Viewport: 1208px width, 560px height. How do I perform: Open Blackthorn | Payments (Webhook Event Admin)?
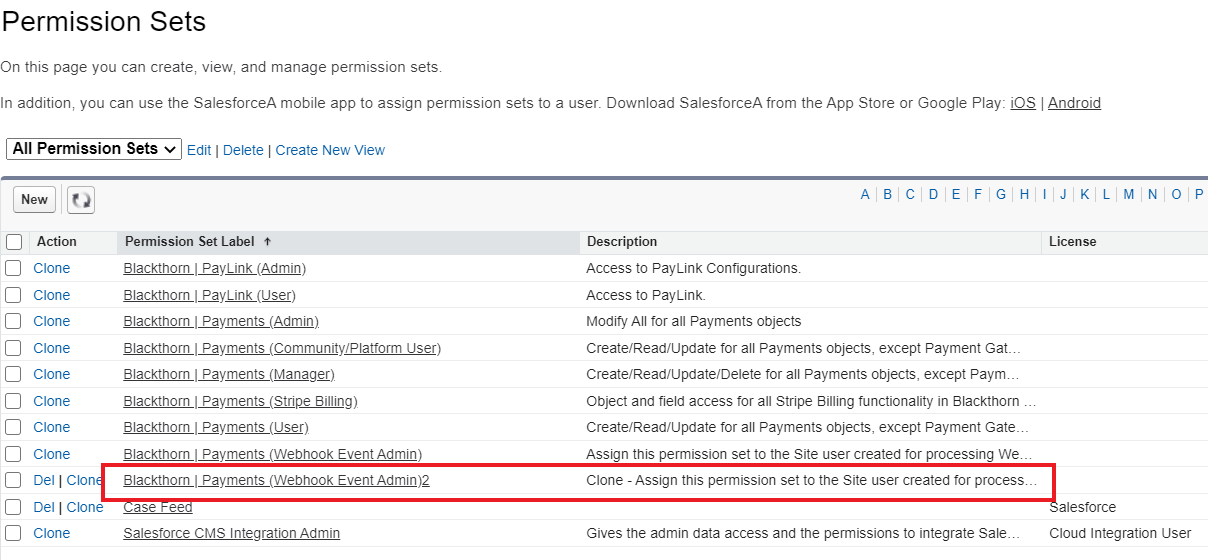click(x=272, y=454)
